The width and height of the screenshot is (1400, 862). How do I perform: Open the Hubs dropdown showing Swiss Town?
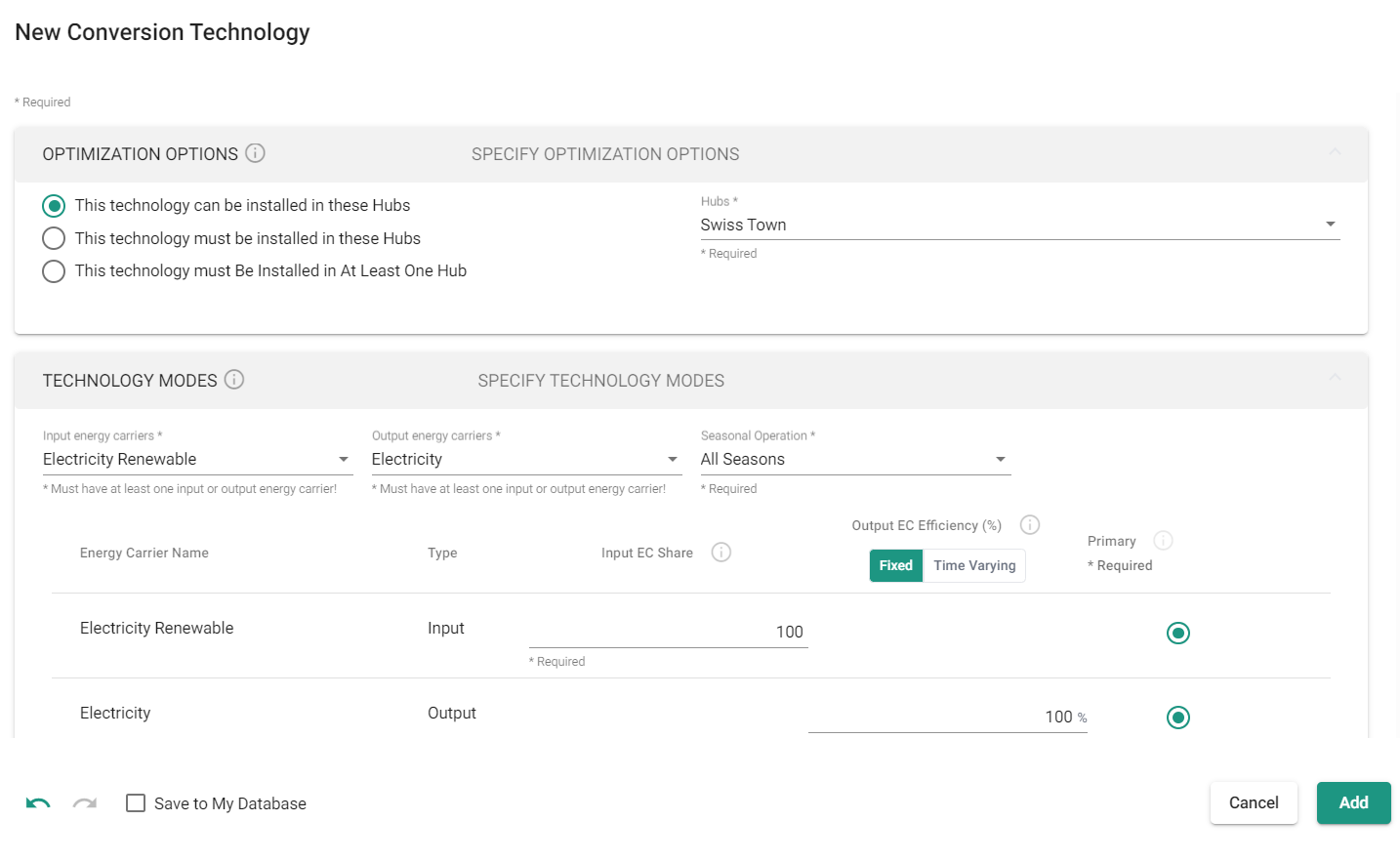pyautogui.click(x=1018, y=225)
